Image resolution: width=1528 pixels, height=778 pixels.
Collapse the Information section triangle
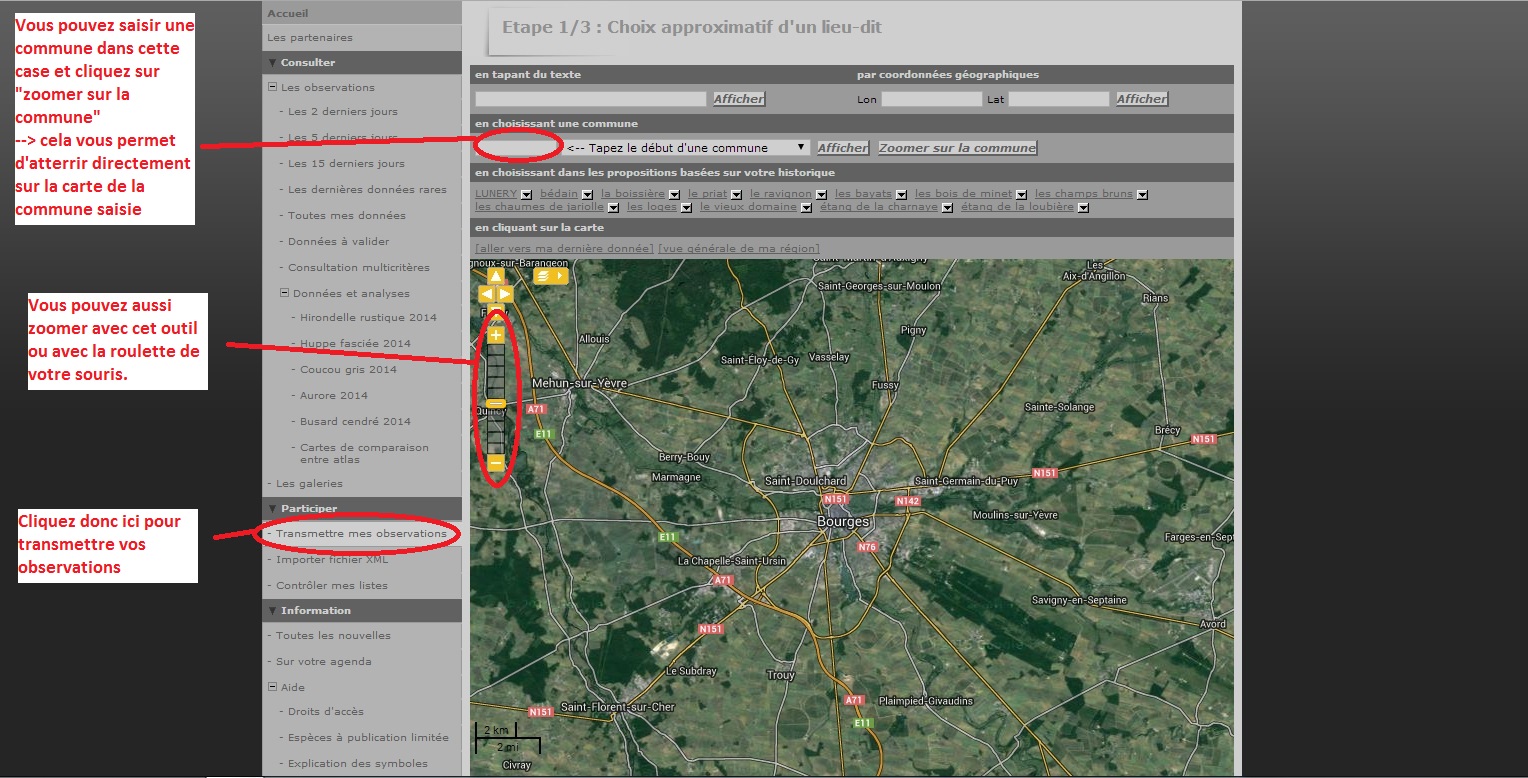(x=272, y=611)
